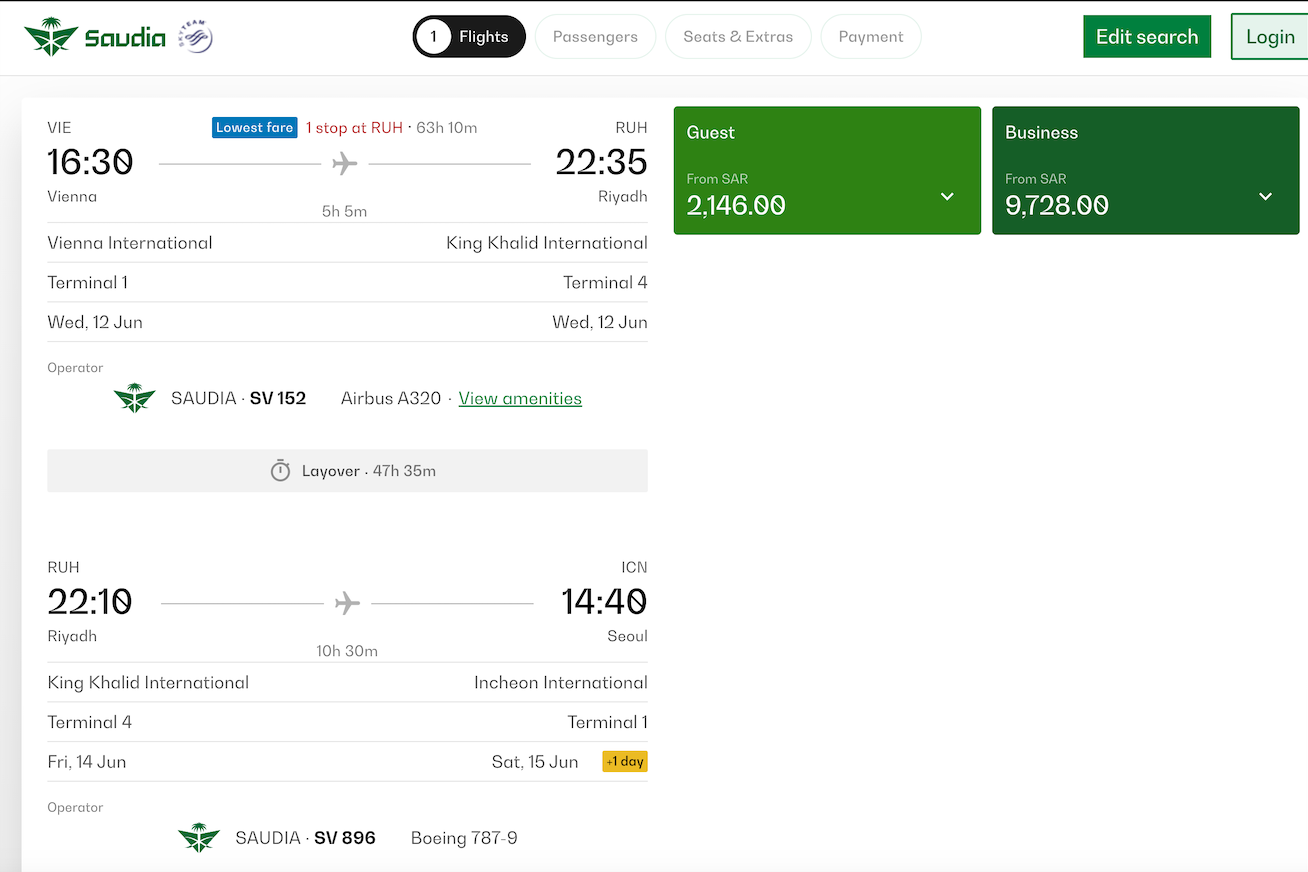Click the Saudia operator logo beside SV 152
The image size is (1308, 872).
coord(135,398)
